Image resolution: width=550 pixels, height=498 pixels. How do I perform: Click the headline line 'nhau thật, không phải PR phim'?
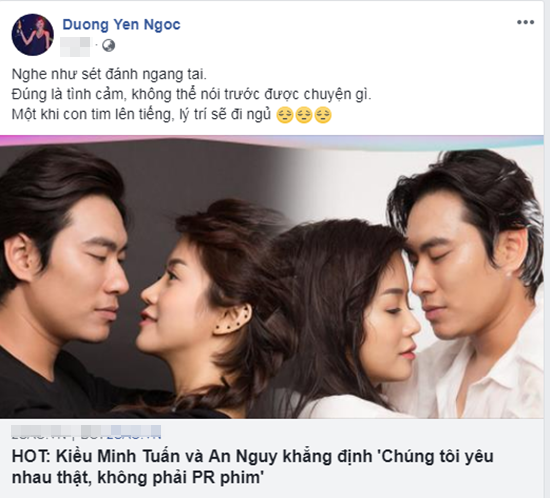coord(138,478)
